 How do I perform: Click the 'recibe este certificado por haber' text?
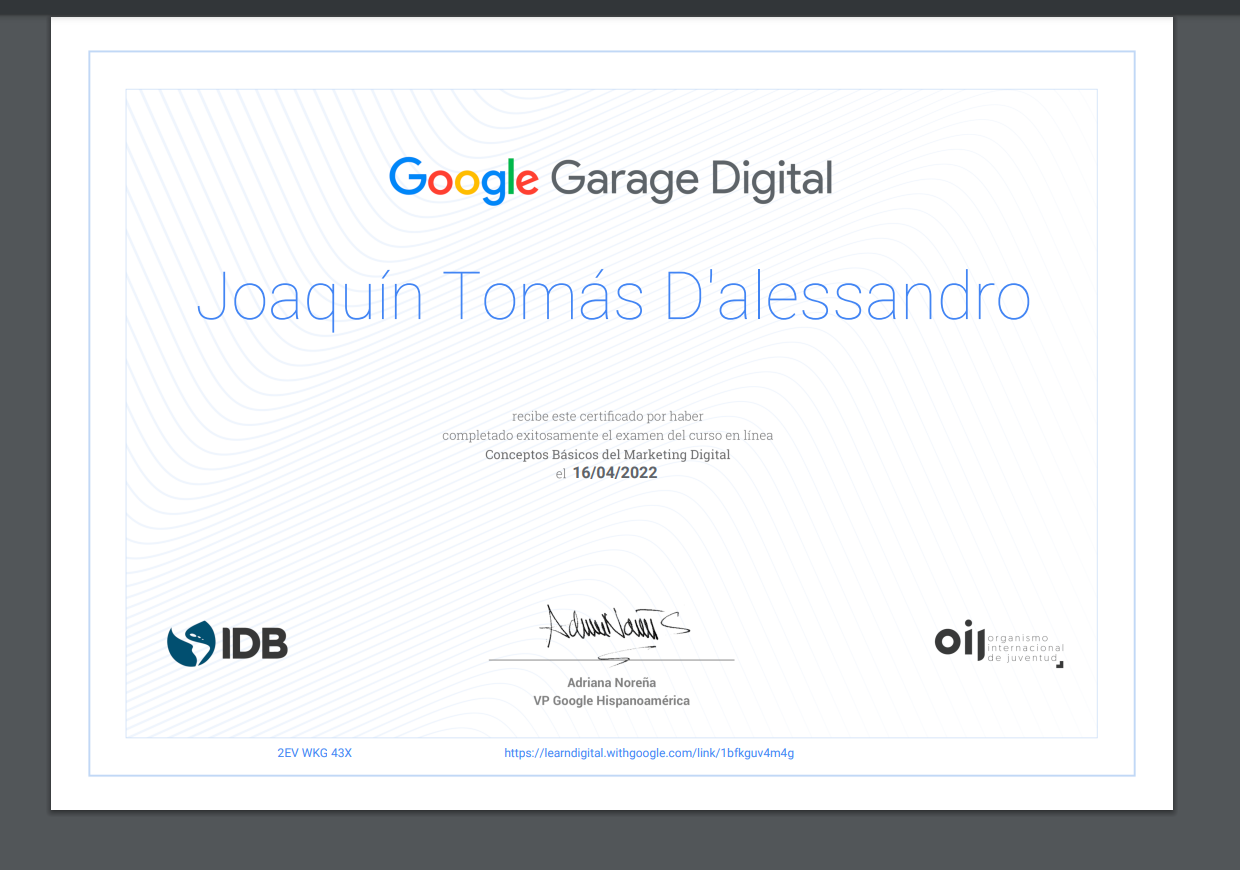coord(607,416)
